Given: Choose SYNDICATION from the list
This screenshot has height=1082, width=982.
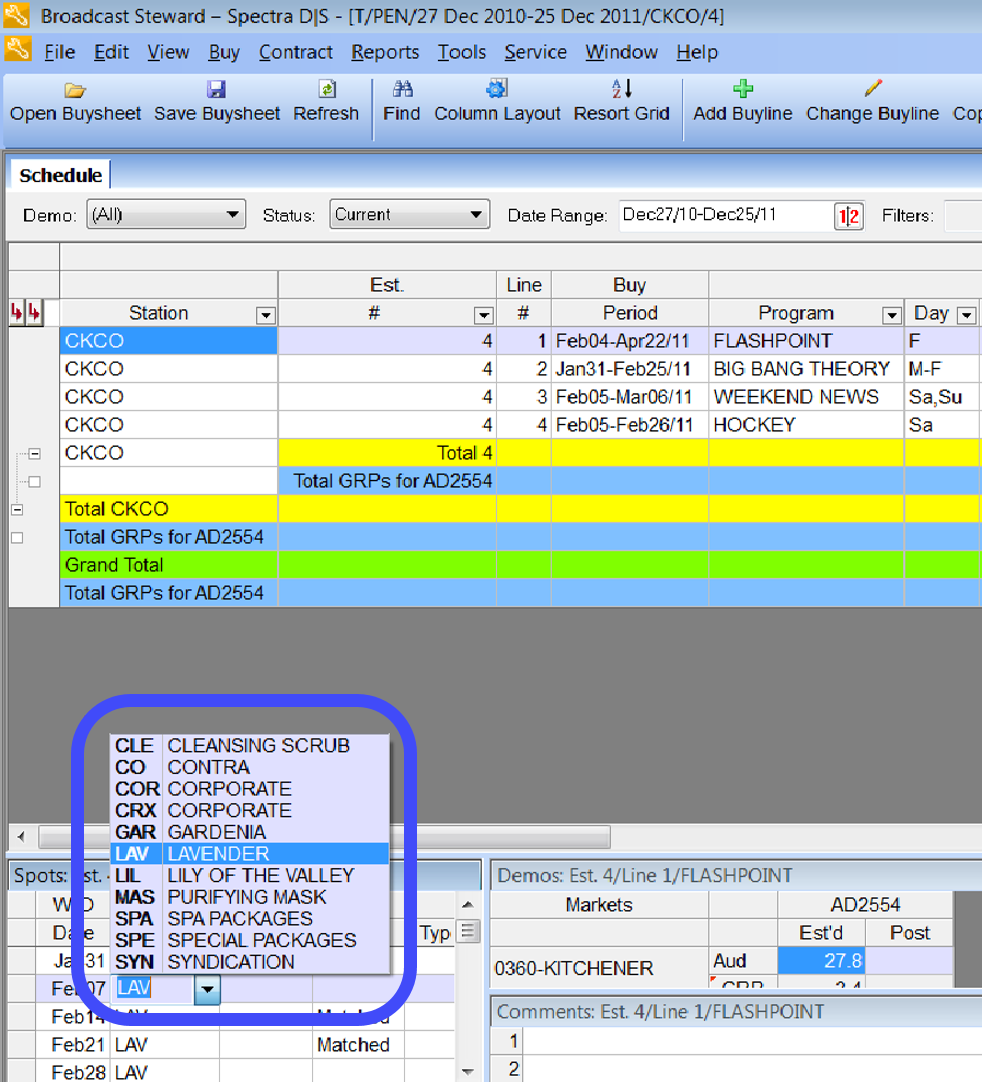Looking at the screenshot, I should click(250, 961).
